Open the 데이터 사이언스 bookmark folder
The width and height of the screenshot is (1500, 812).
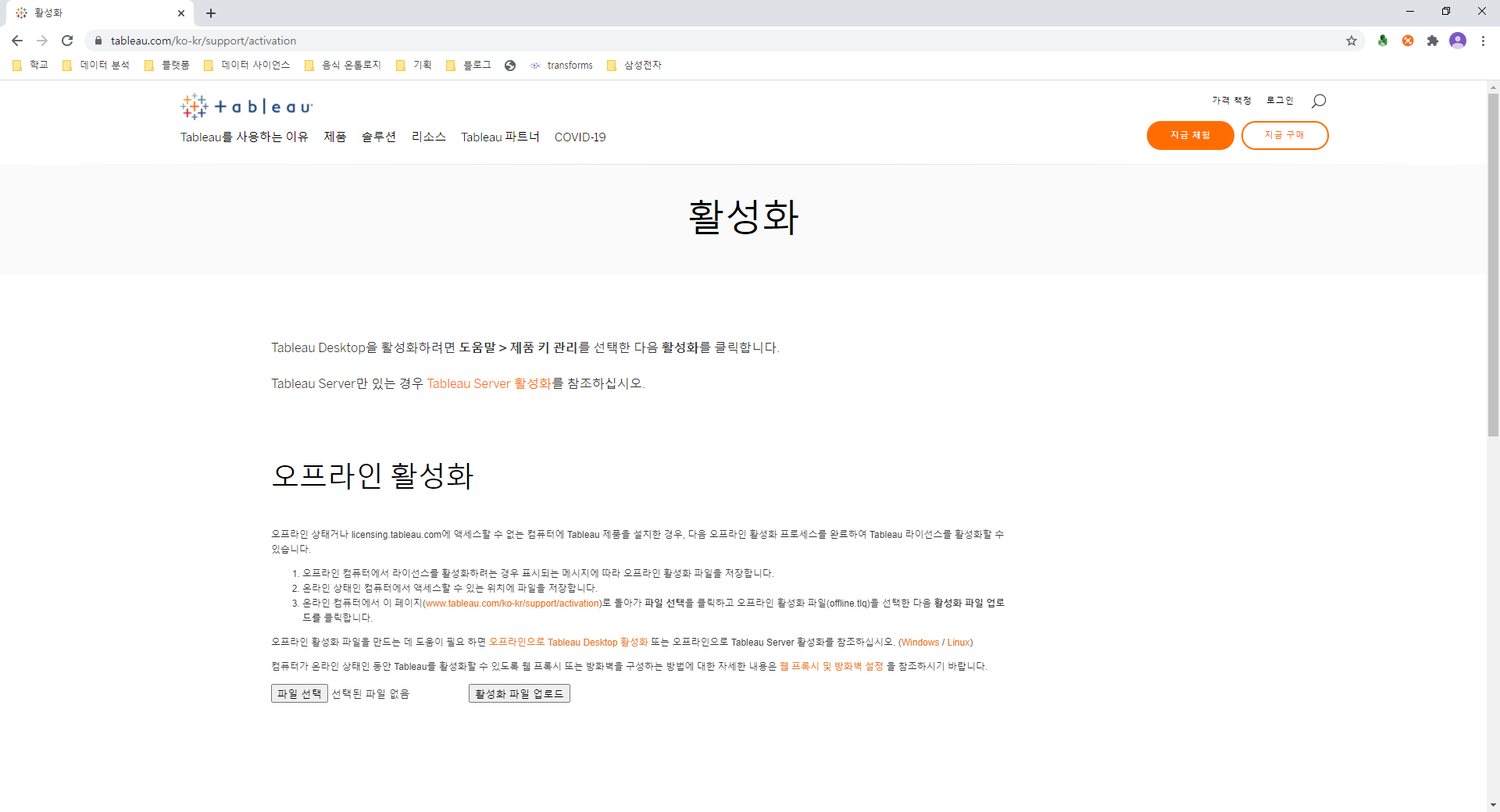pos(247,65)
